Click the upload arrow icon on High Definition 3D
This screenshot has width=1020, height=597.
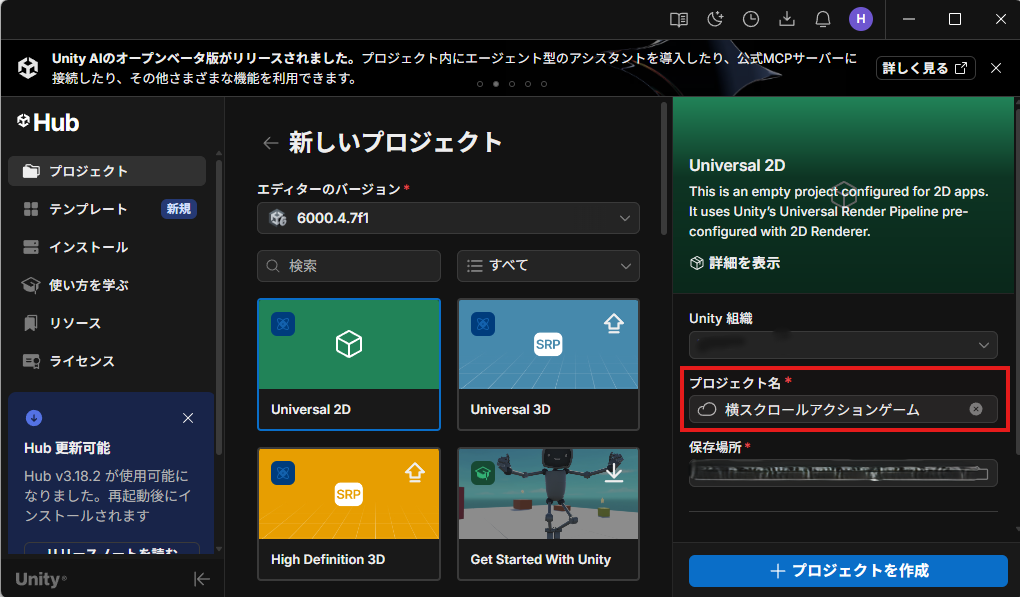tap(414, 472)
